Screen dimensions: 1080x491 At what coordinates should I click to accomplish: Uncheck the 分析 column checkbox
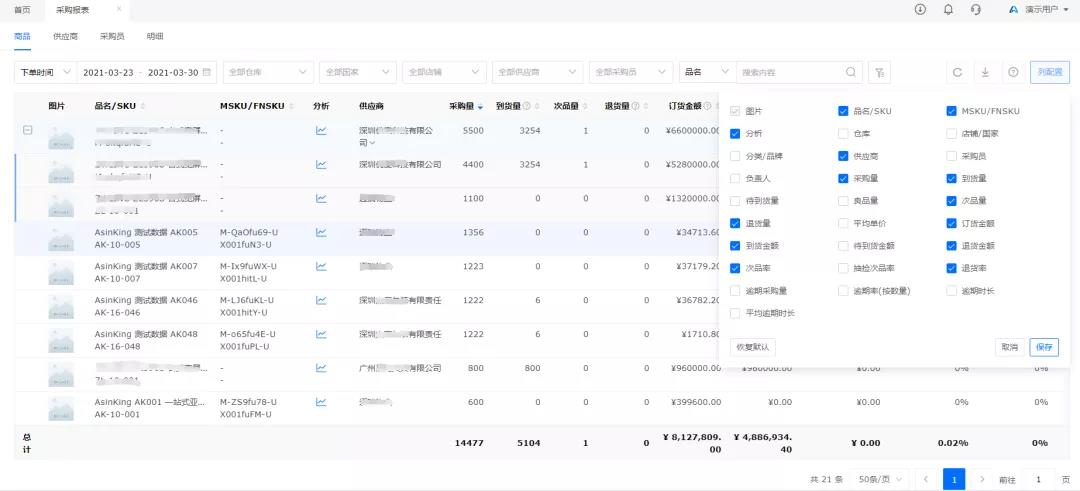(x=735, y=134)
